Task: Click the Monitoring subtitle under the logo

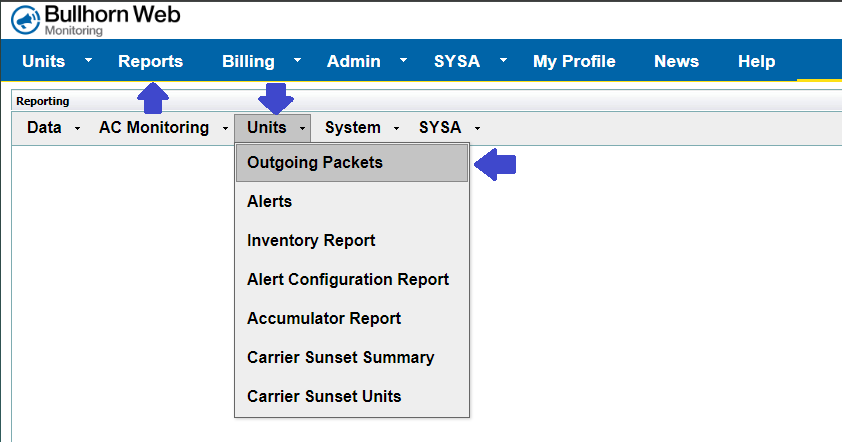Action: [74, 31]
